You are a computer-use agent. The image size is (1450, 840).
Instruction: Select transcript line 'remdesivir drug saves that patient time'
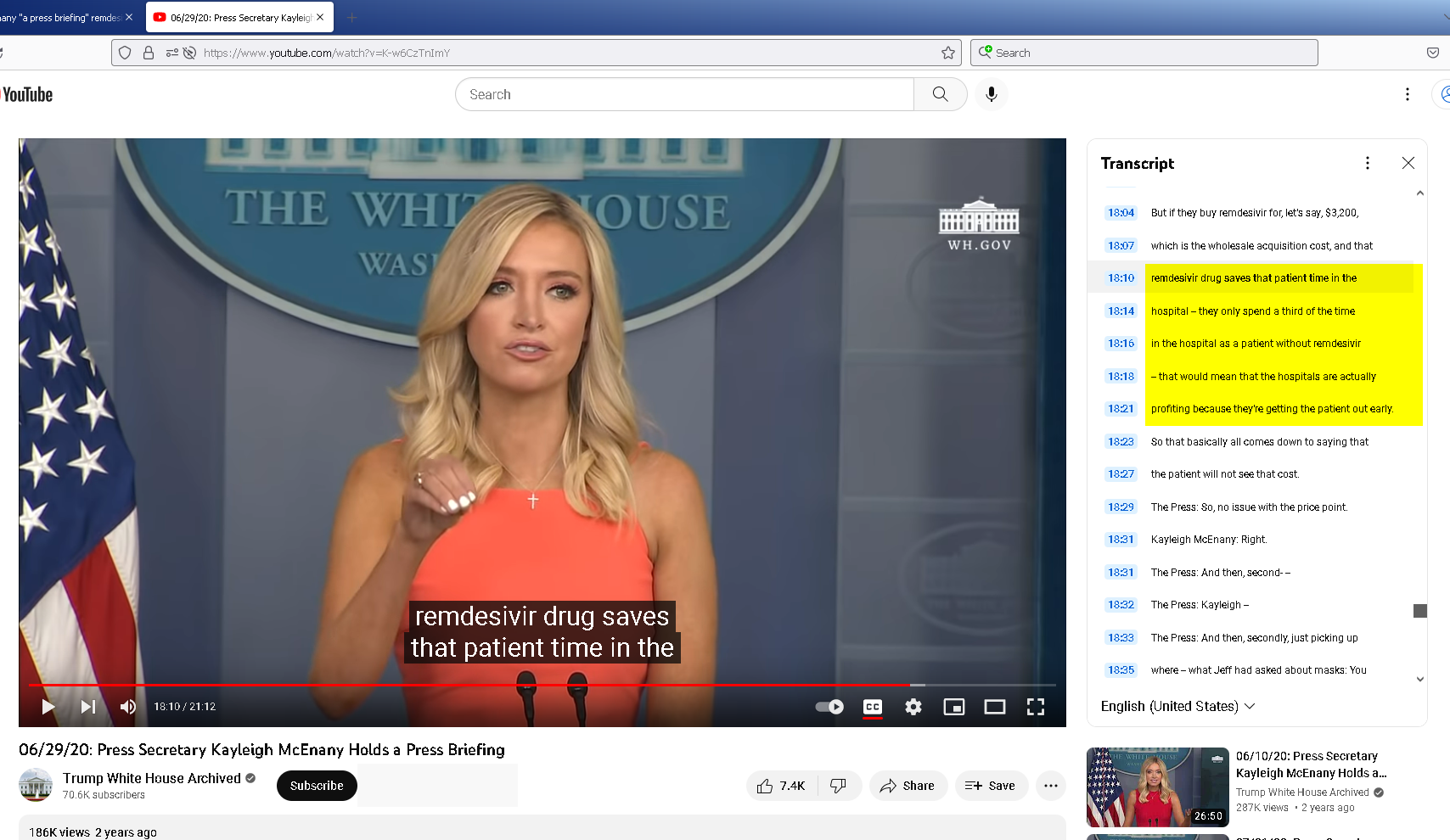click(1254, 278)
